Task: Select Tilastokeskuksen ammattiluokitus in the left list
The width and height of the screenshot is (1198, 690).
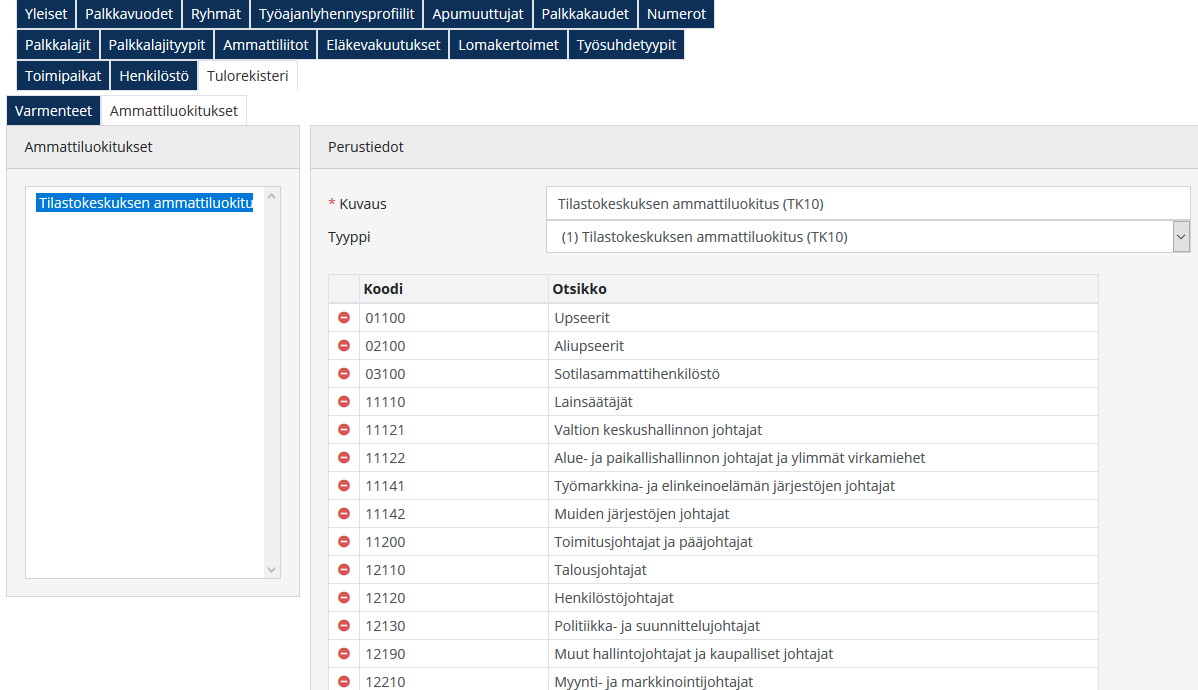Action: tap(145, 203)
